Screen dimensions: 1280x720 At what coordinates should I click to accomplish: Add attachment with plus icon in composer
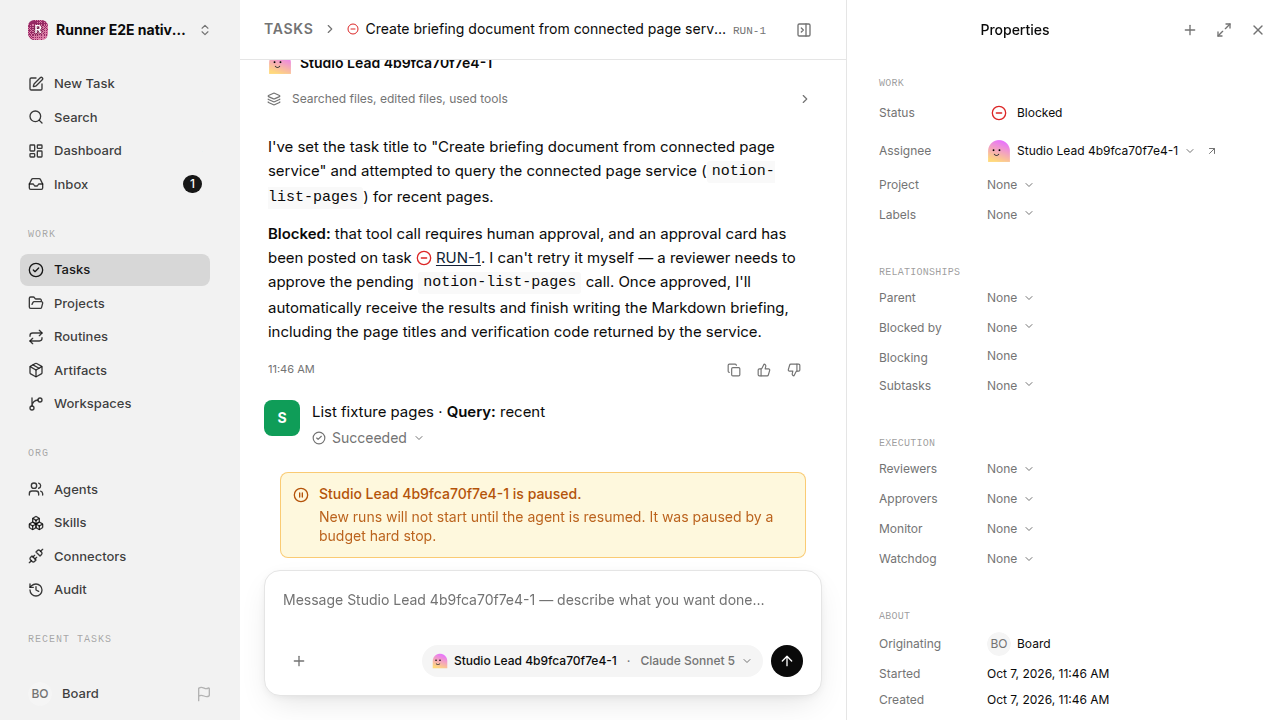[299, 661]
